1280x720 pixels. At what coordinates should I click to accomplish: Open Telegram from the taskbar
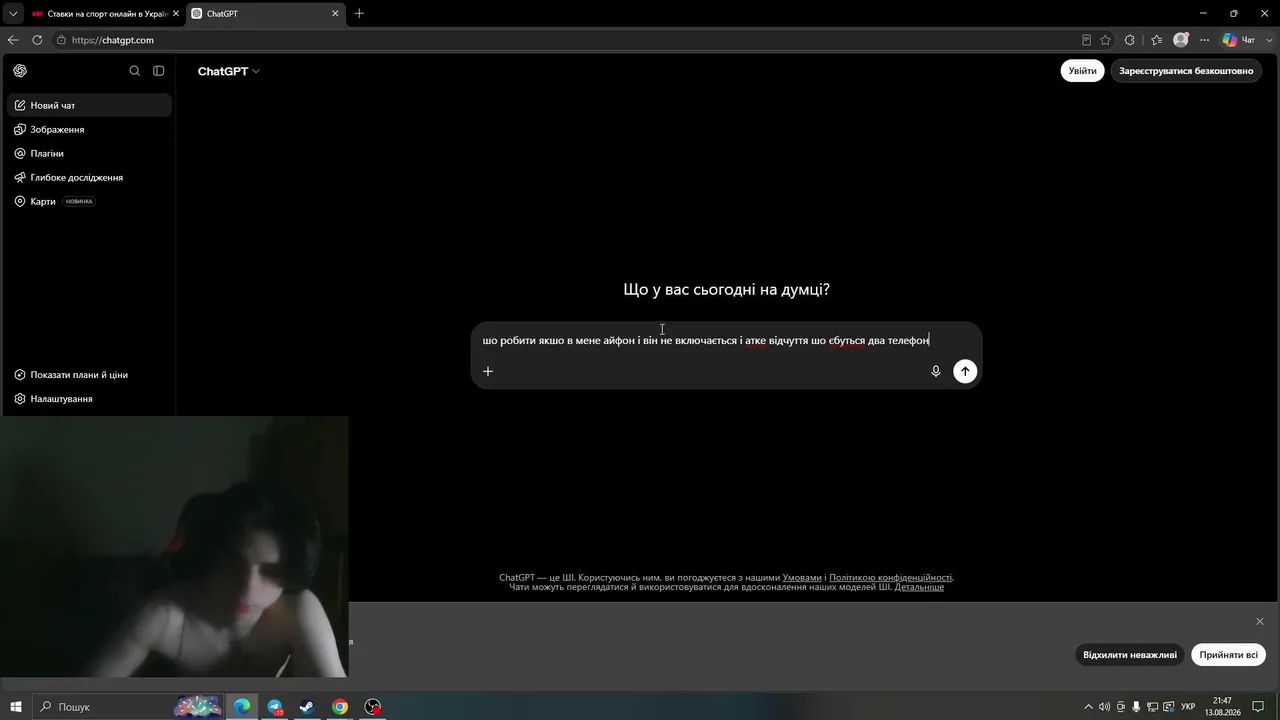pyautogui.click(x=275, y=707)
